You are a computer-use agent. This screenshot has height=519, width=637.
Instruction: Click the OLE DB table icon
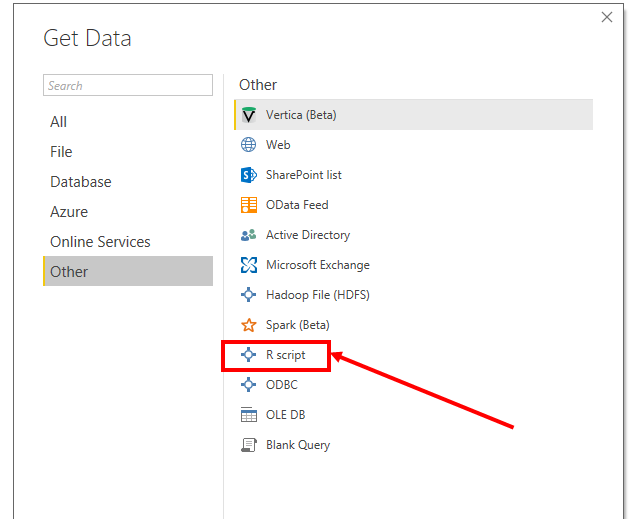249,415
